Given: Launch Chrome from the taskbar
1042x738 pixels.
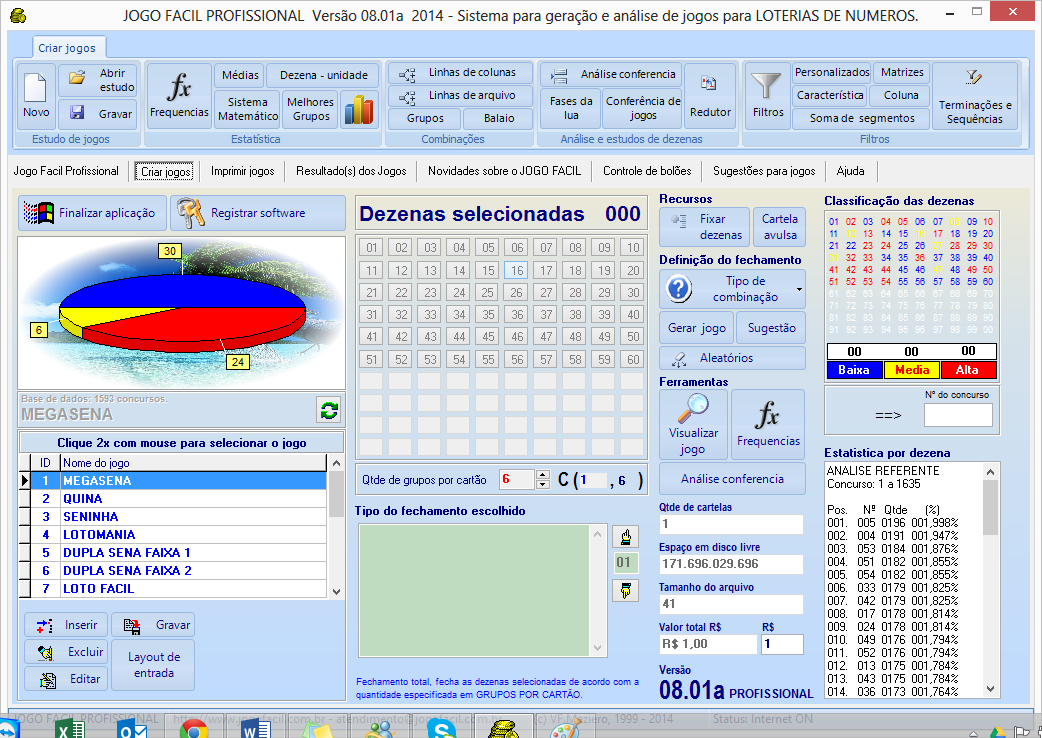Looking at the screenshot, I should point(193,727).
